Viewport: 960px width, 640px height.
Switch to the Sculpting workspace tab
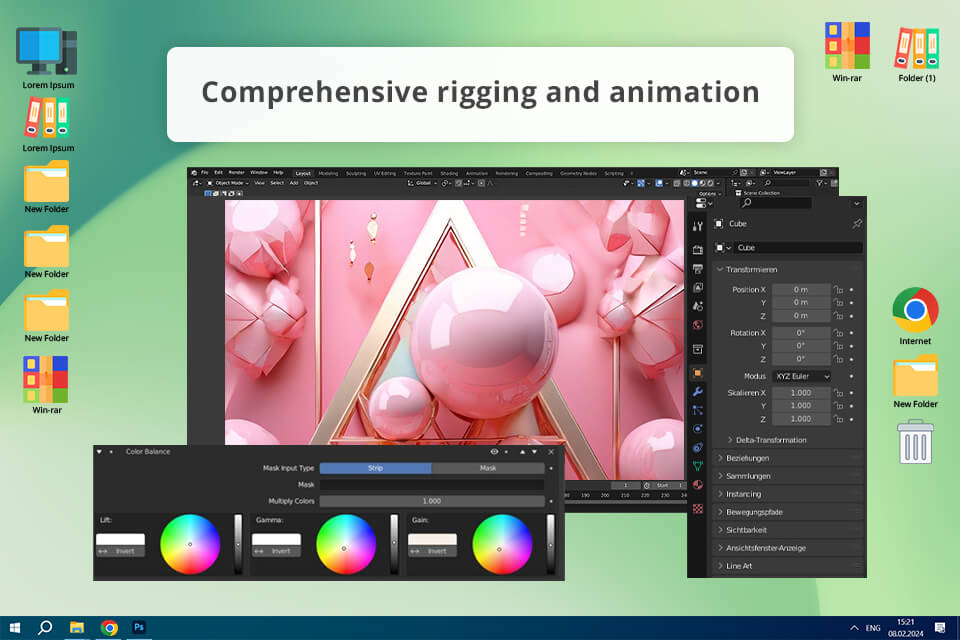point(356,173)
